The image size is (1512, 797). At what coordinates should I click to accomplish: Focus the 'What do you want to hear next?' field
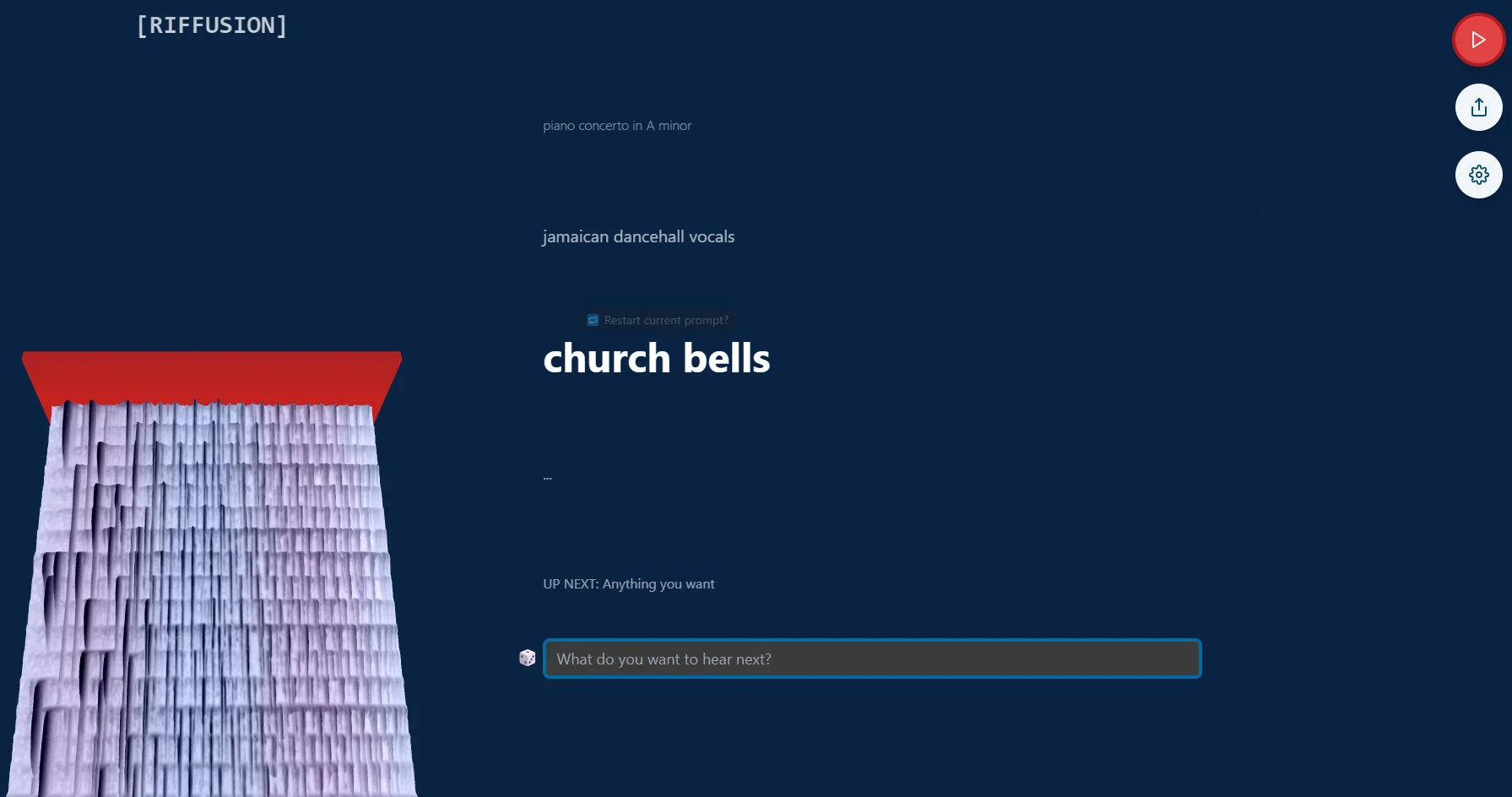tap(871, 659)
